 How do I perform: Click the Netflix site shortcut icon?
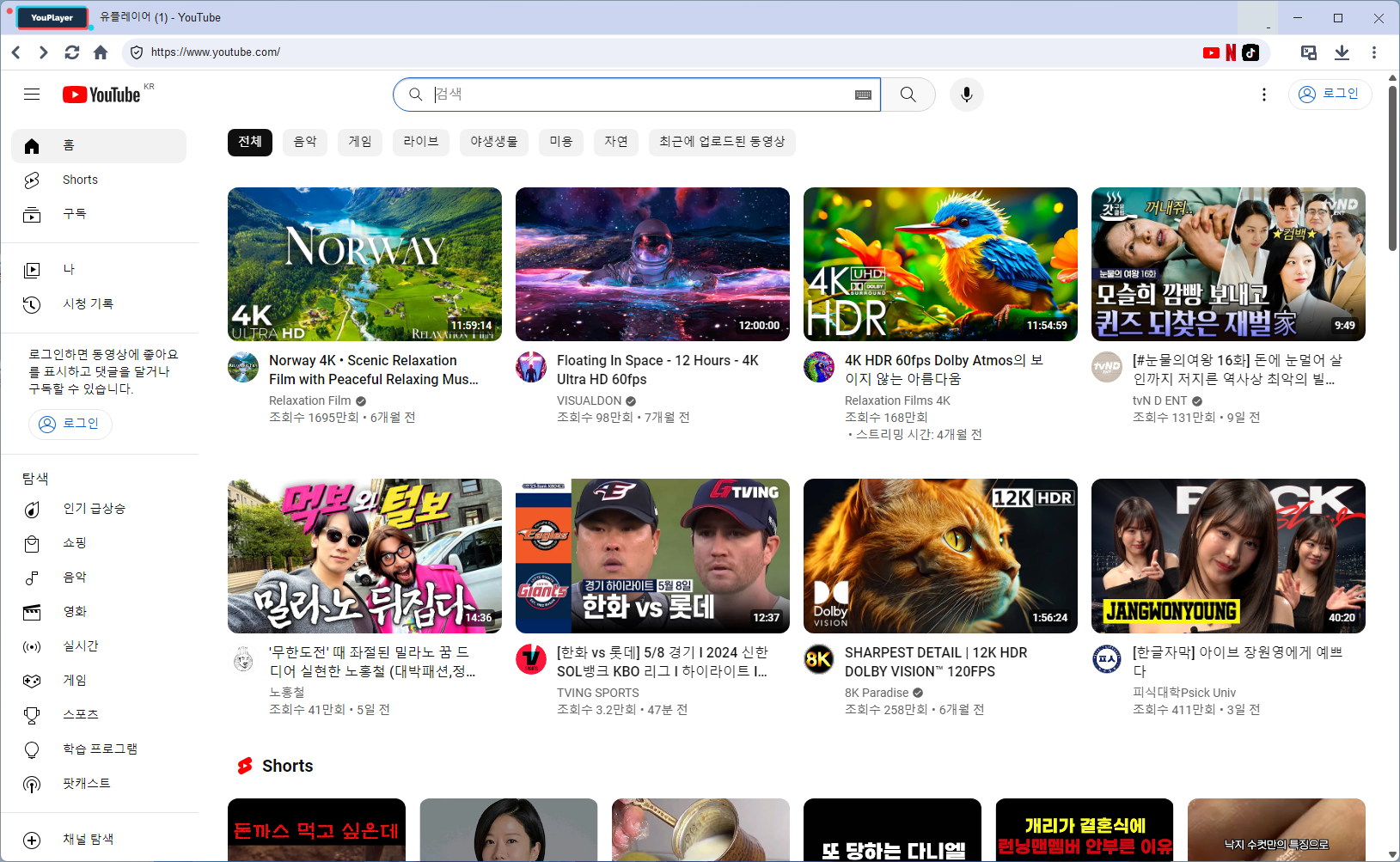pyautogui.click(x=1231, y=52)
